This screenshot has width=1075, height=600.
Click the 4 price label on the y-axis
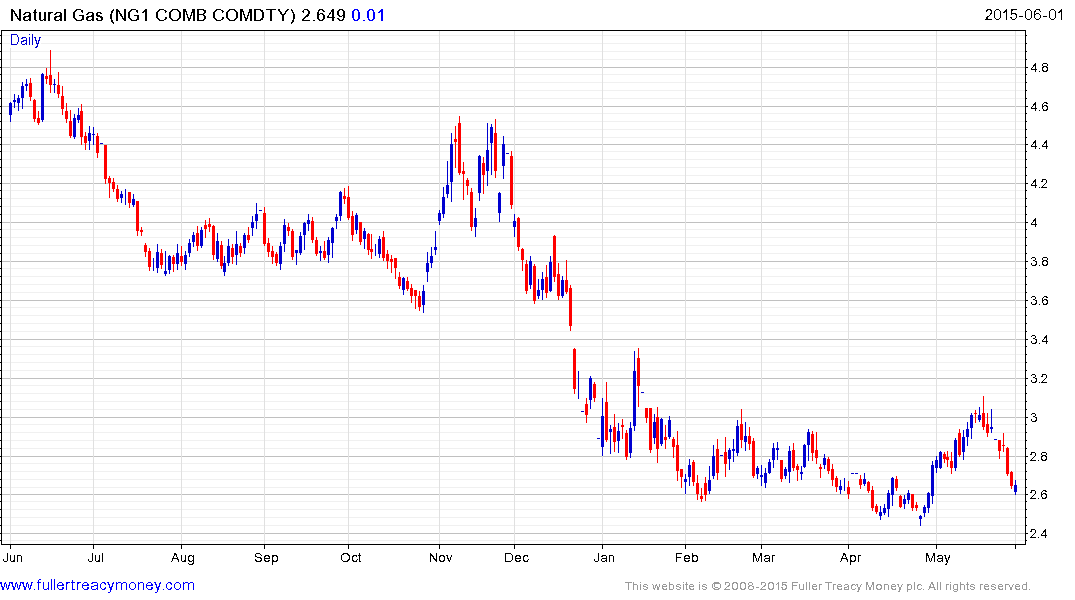[x=1034, y=223]
